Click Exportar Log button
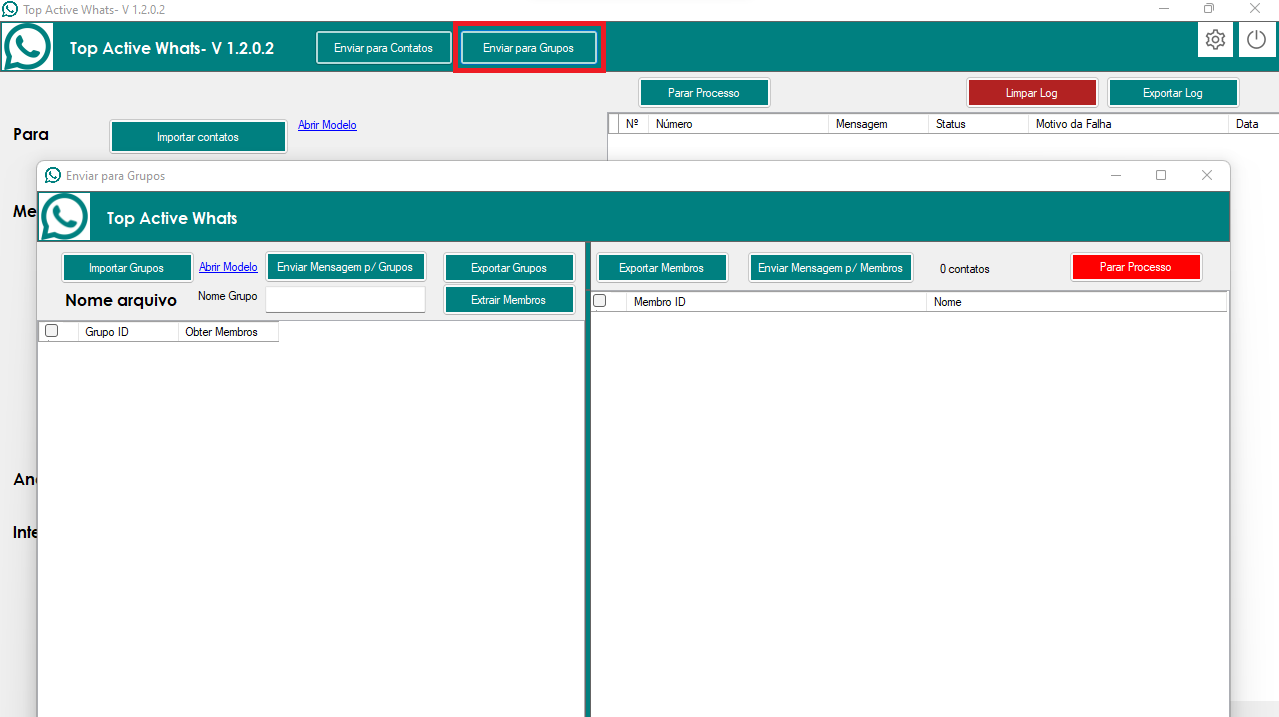The image size is (1279, 717). 1173,93
